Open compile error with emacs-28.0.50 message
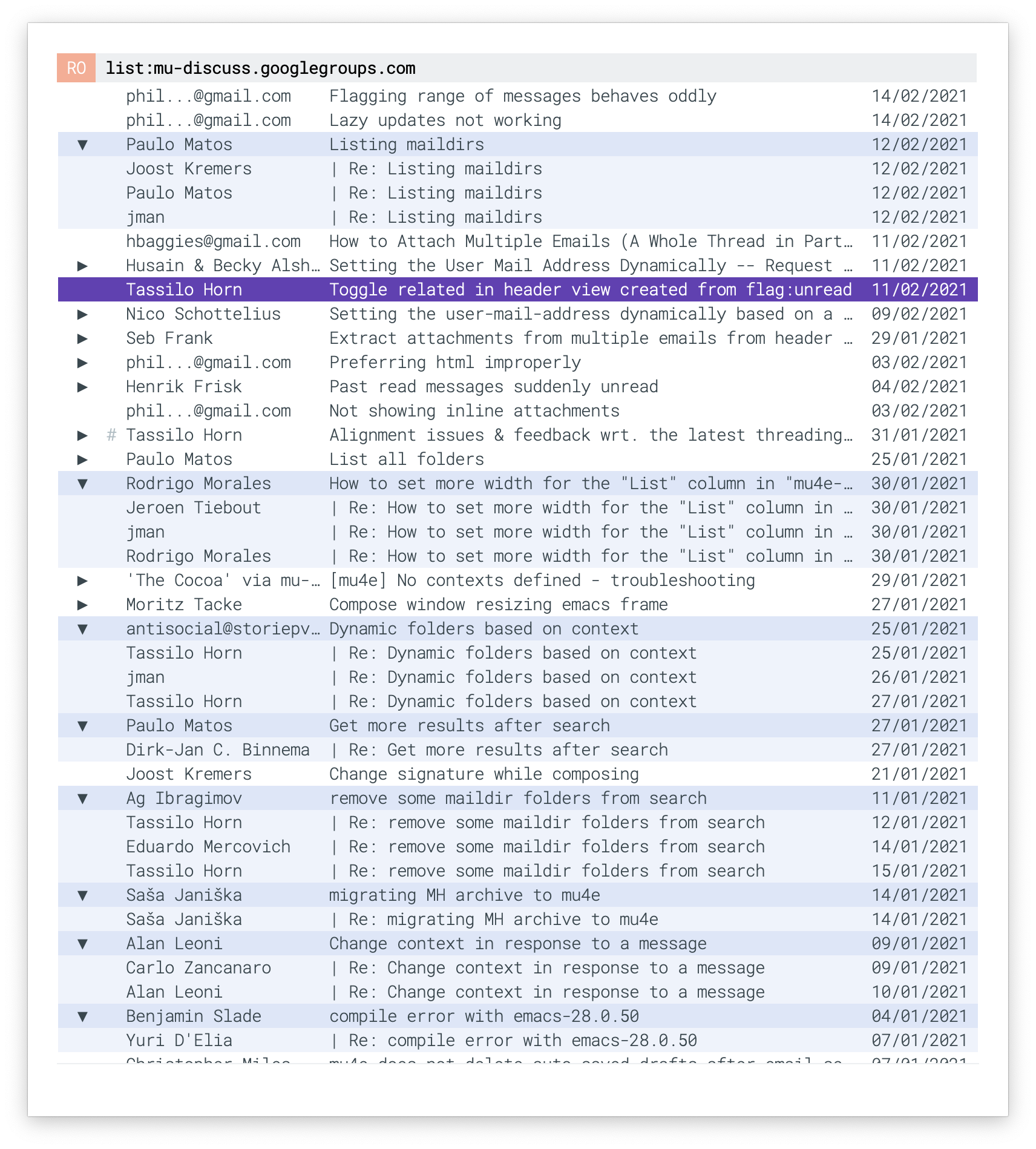1036x1149 pixels. click(x=518, y=1016)
